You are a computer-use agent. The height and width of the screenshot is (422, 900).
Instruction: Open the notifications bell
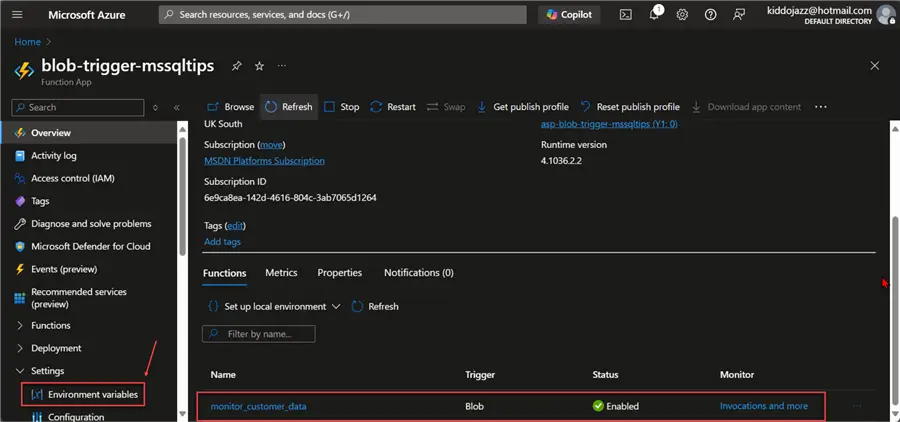(654, 15)
